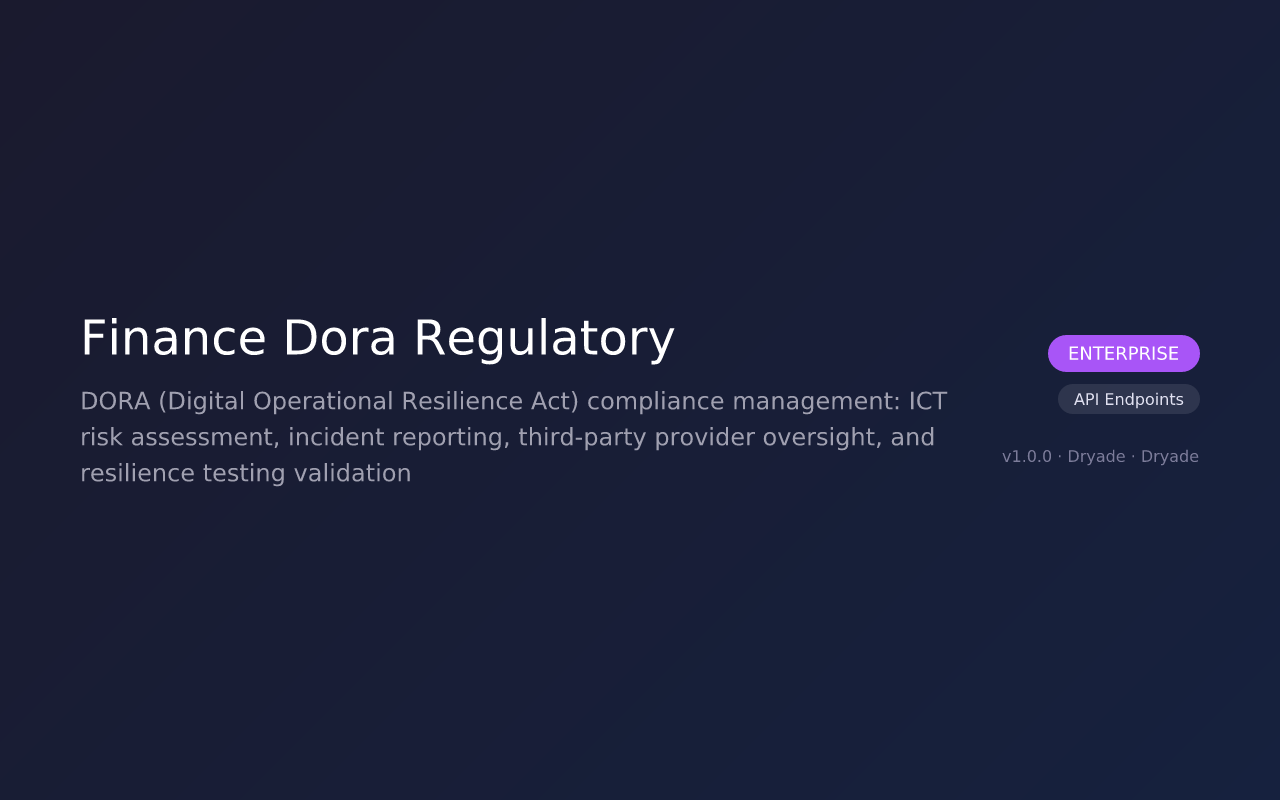Click the v1.0.0 version label
Screen dimensions: 1280x800
(1026, 456)
